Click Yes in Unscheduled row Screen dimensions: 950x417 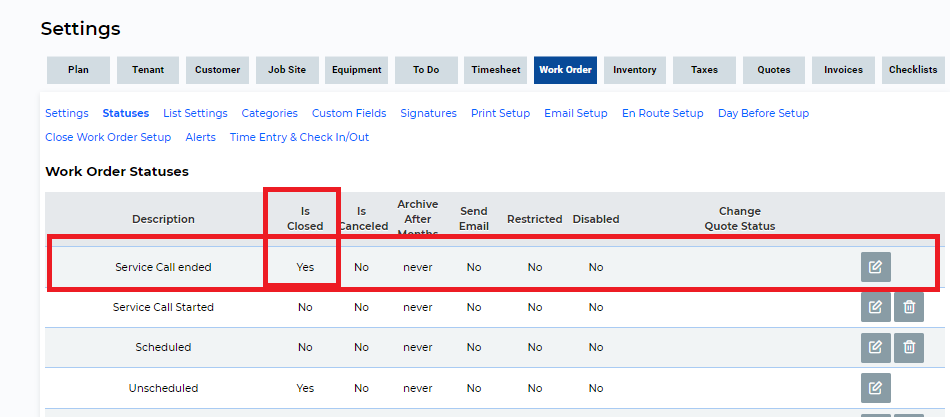click(x=305, y=388)
